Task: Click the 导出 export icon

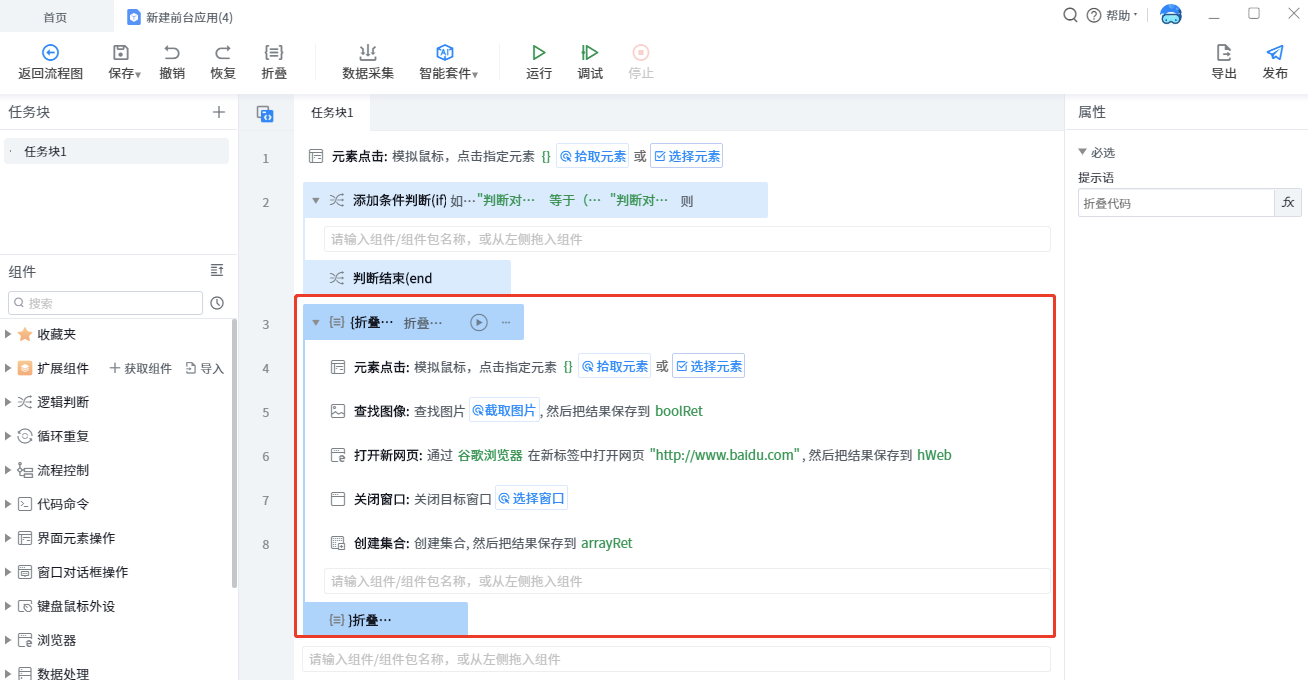Action: pyautogui.click(x=1224, y=53)
